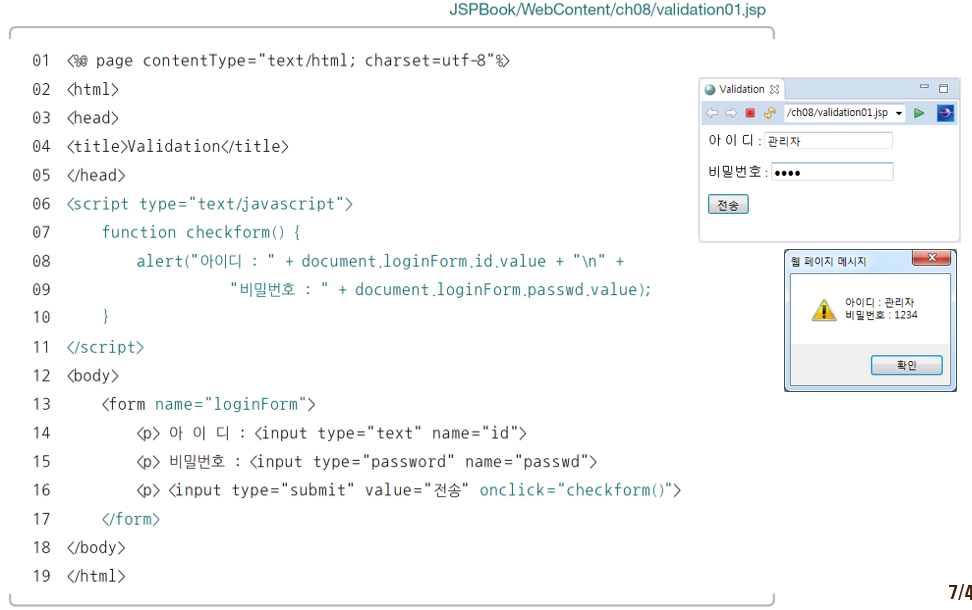Close the 웹 페이지 메시지 dialog
Image resolution: width=972 pixels, height=610 pixels.
click(931, 258)
